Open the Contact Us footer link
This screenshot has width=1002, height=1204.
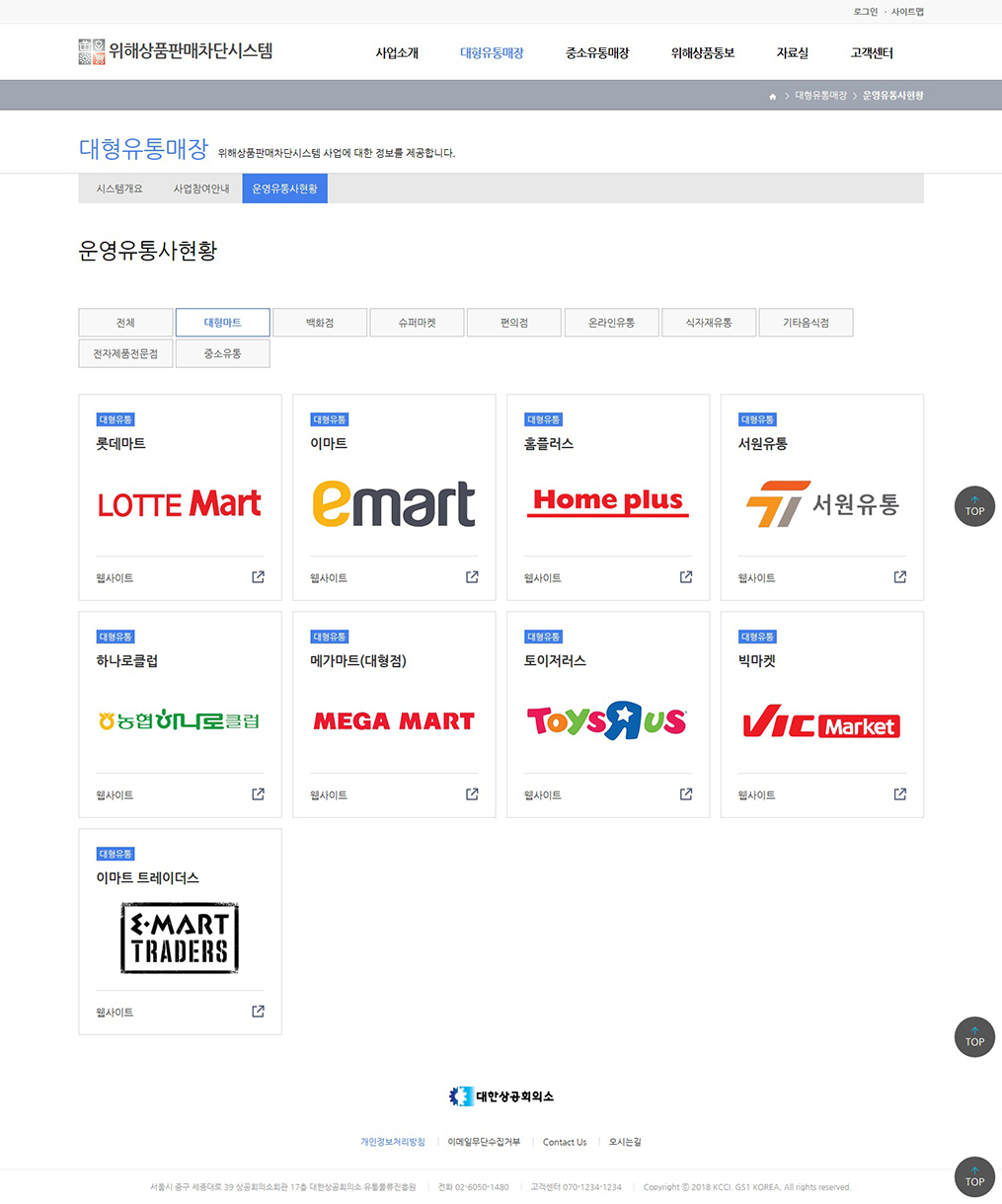pyautogui.click(x=565, y=1142)
